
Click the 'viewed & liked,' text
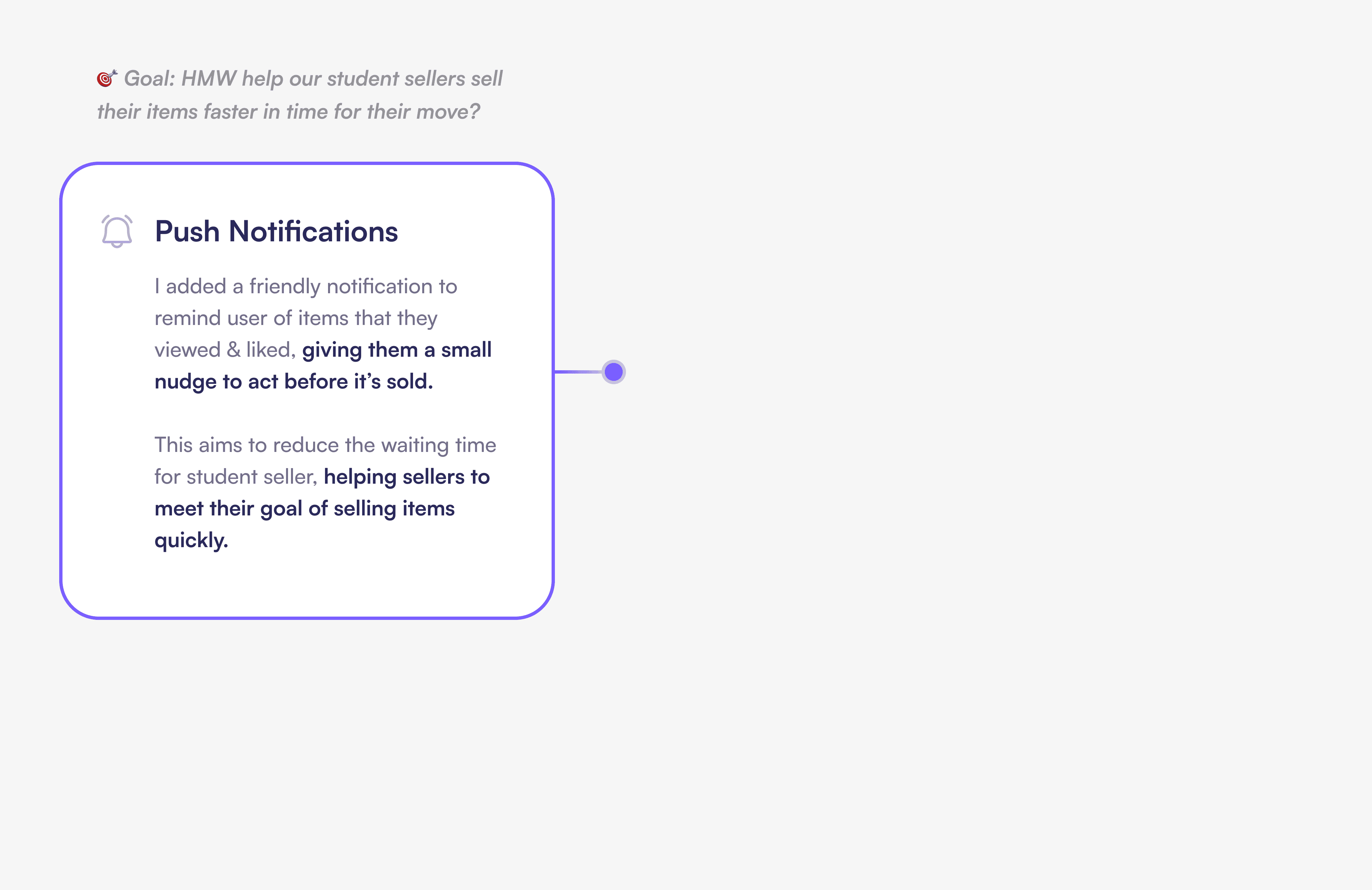coord(225,350)
